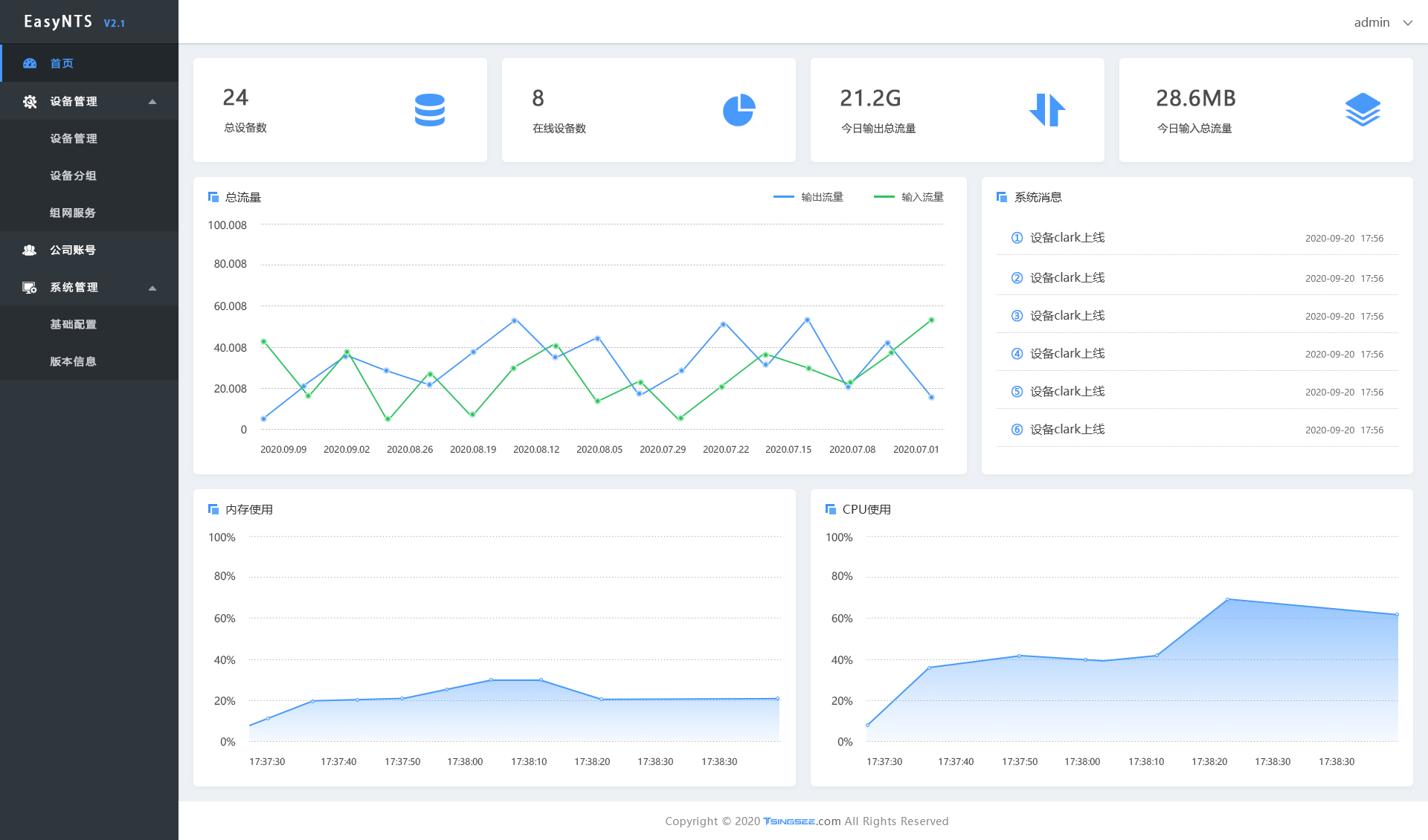
Task: Go to 组网服务 in sidebar
Action: 73,213
